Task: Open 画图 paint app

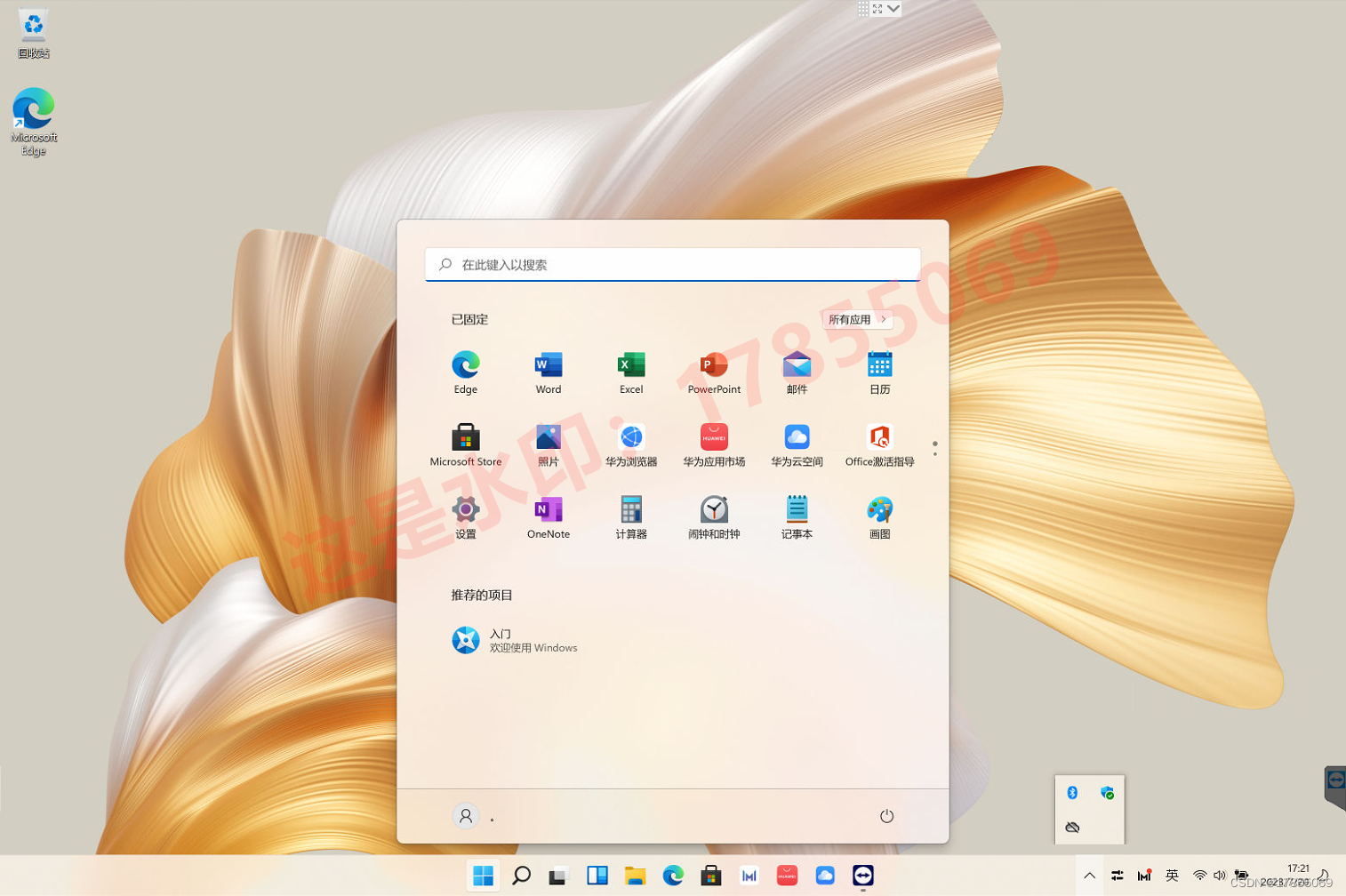Action: click(879, 518)
